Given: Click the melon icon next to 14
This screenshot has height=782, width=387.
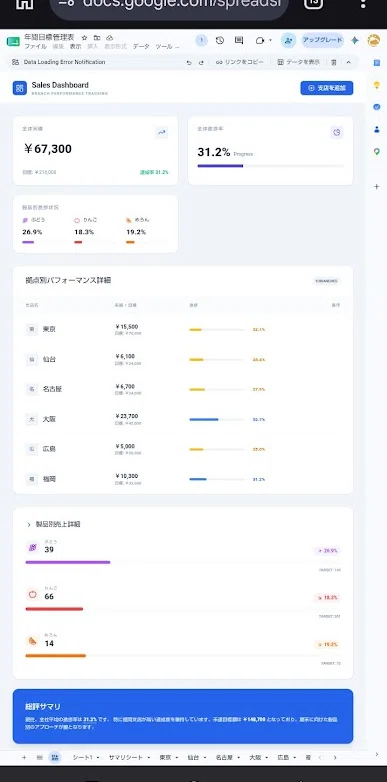Looking at the screenshot, I should pyautogui.click(x=32, y=641).
